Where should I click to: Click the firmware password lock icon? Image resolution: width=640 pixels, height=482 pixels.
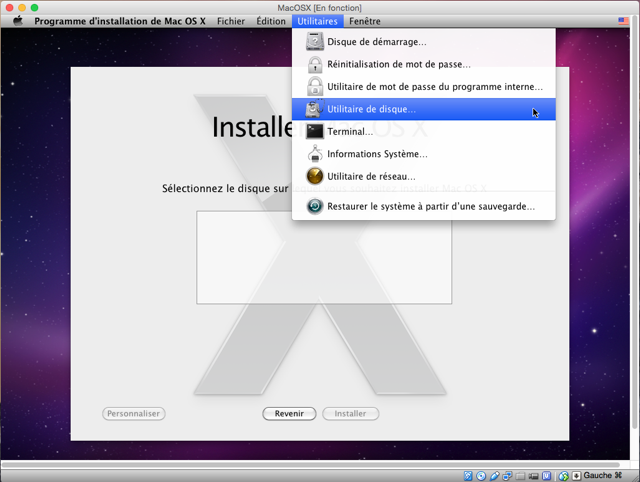click(x=315, y=87)
